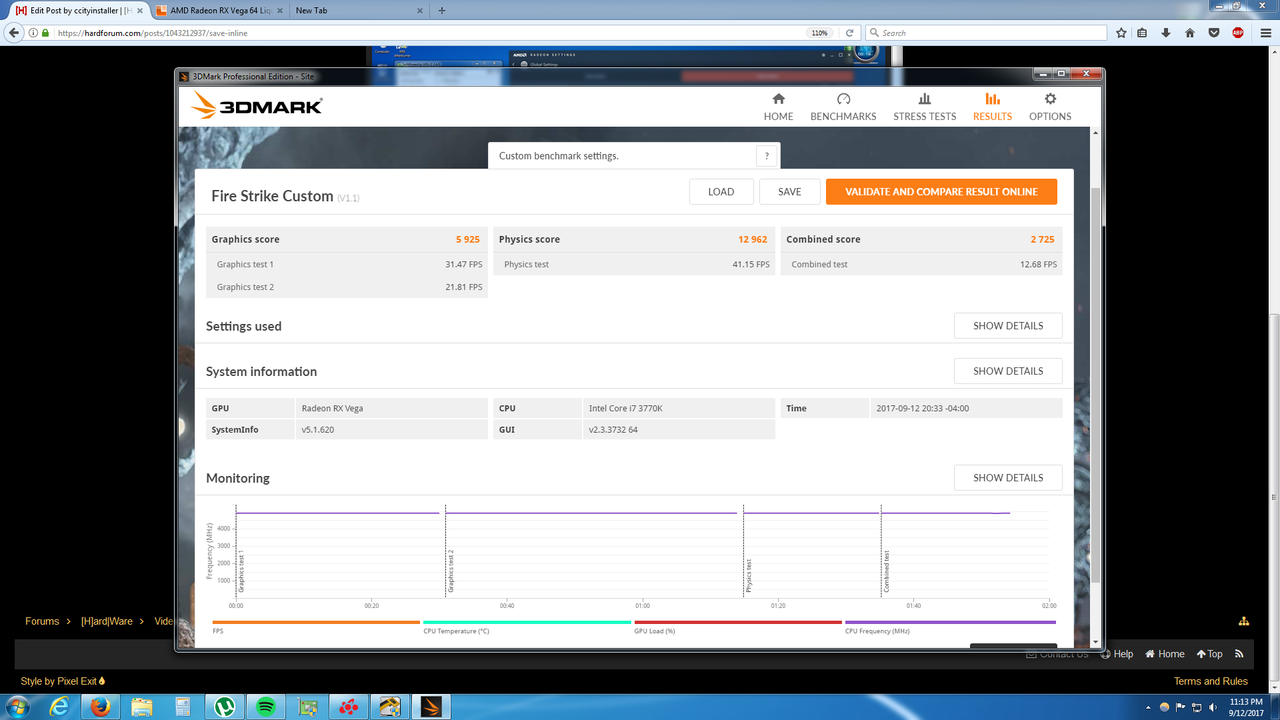
Task: Select the Results tab in 3DMark
Action: tap(992, 107)
